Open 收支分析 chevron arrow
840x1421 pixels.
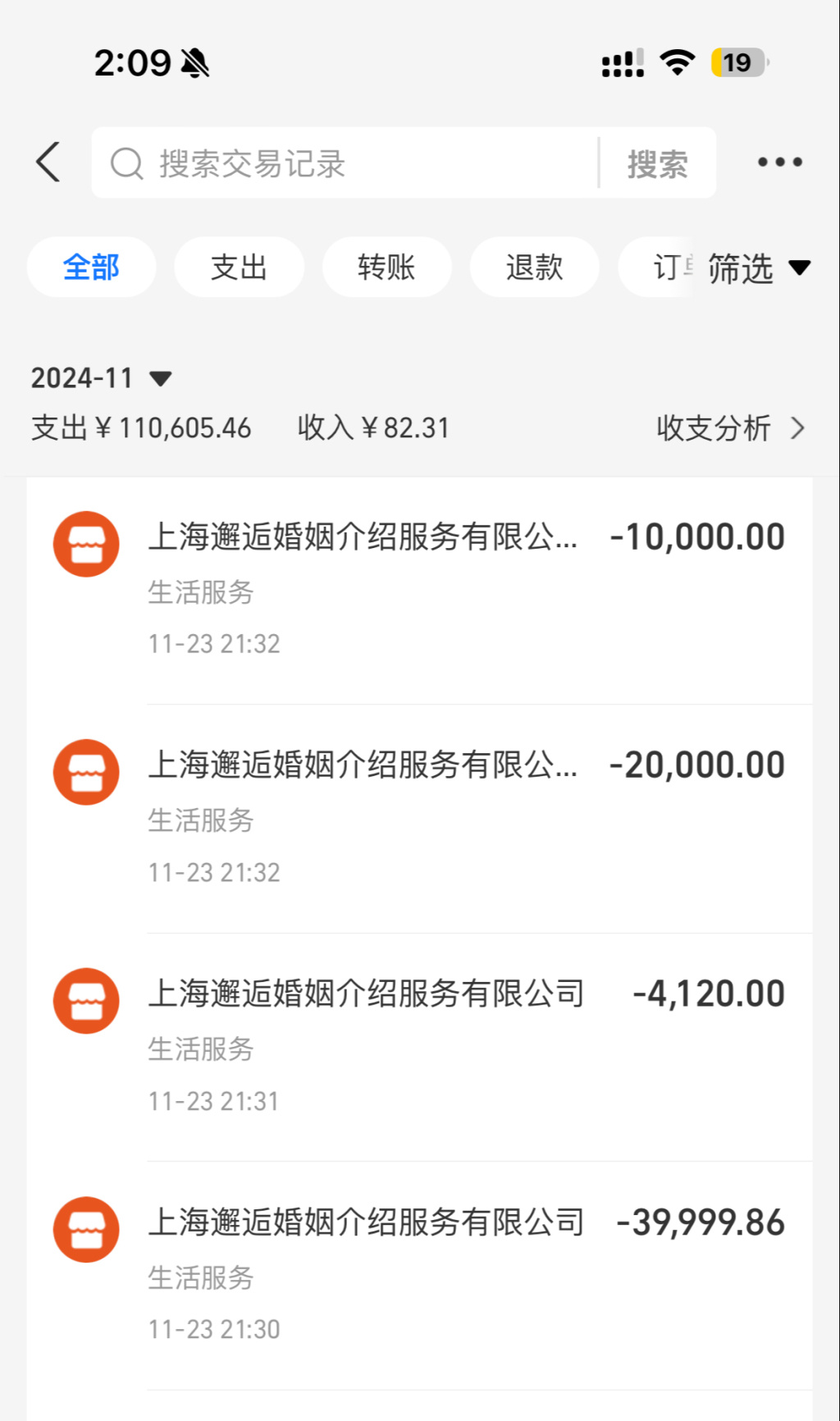pos(797,427)
